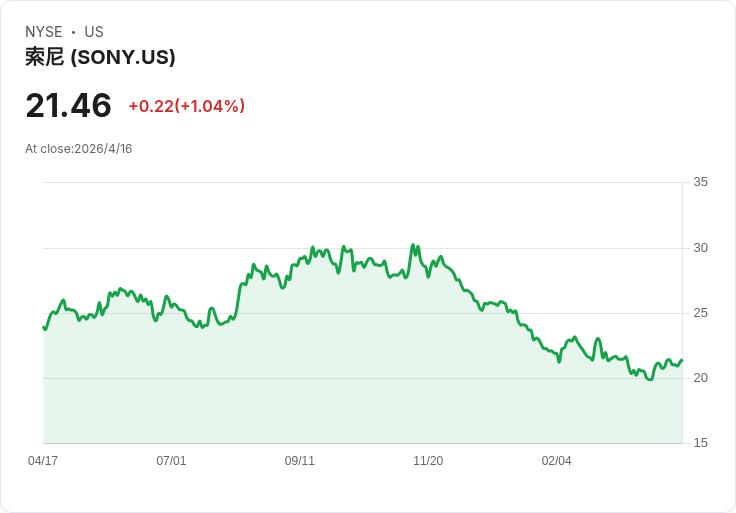Viewport: 736px width, 513px height.
Task: Click the 21.46 closing price
Action: coord(68,106)
